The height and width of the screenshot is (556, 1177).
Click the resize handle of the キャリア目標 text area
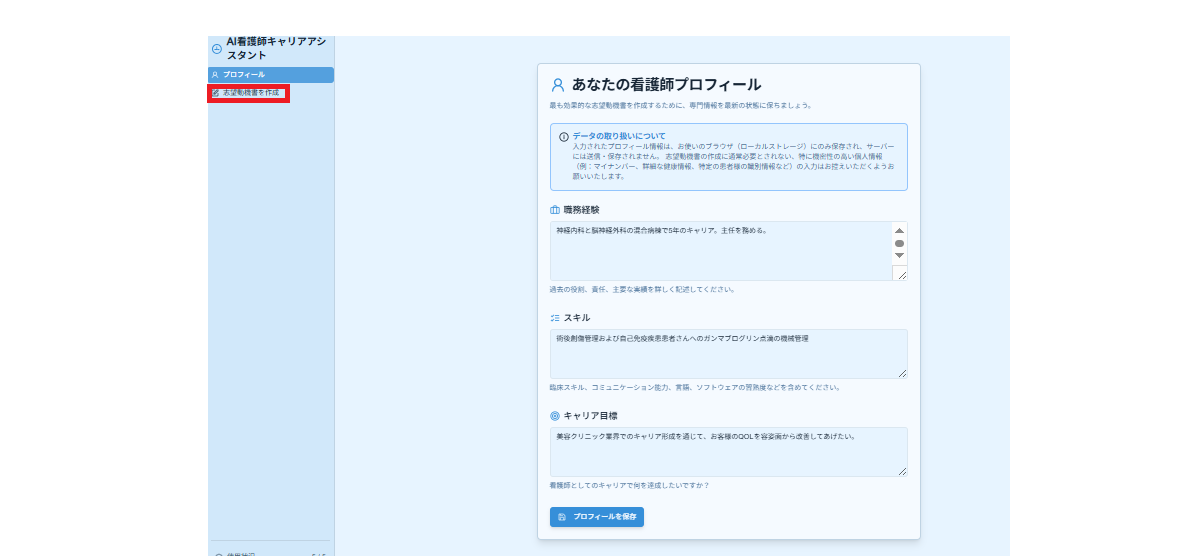[x=902, y=471]
